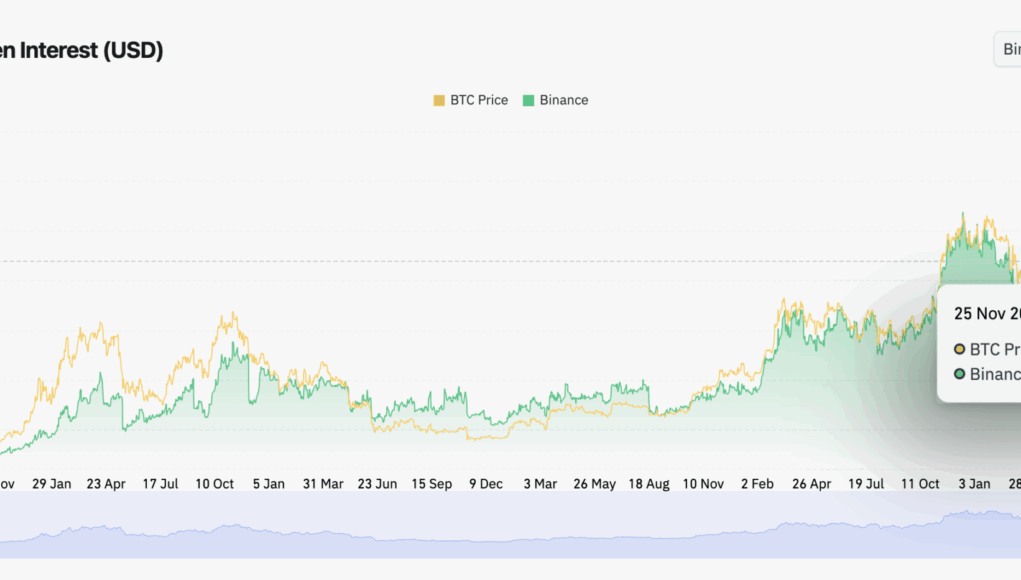Click the tooltip's Binance indicator icon

[x=960, y=374]
